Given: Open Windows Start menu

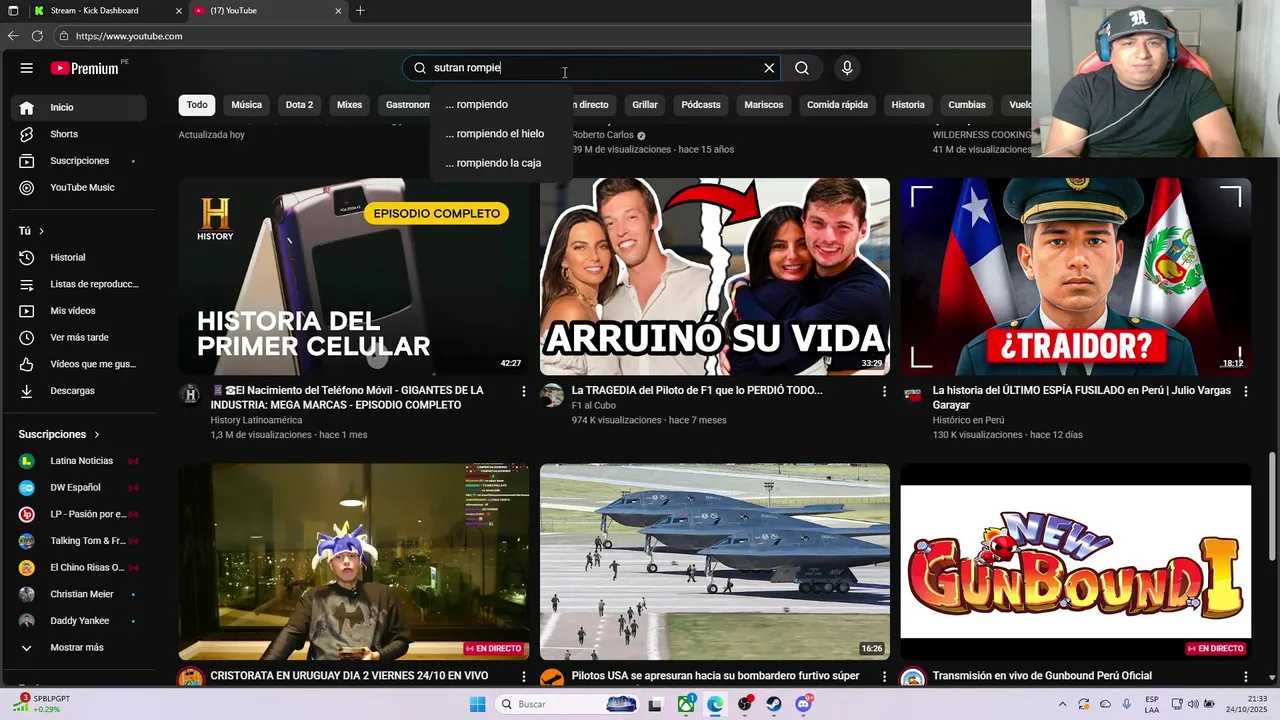Looking at the screenshot, I should click(478, 704).
